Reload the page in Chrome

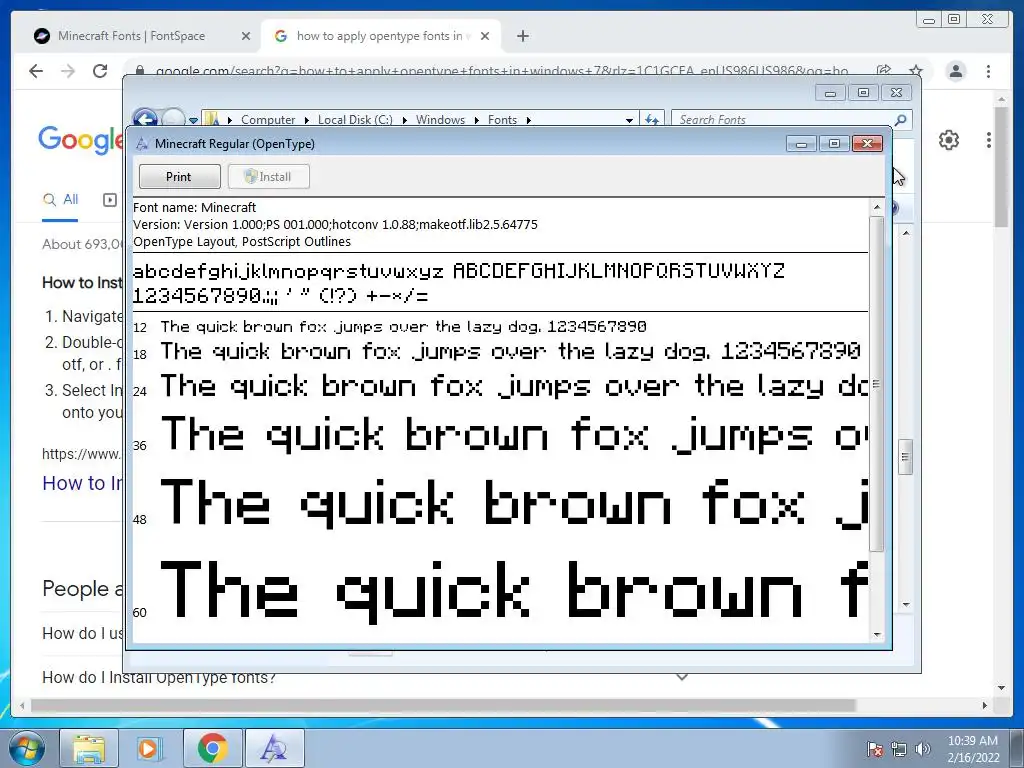coord(100,71)
